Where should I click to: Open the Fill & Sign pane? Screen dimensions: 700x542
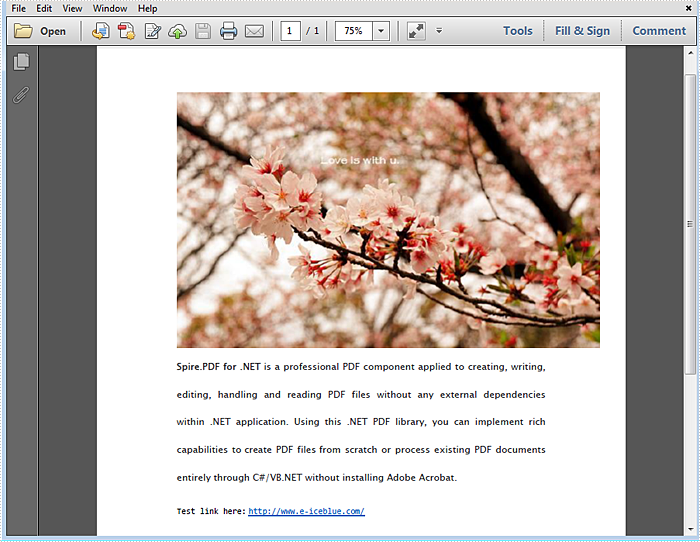(x=582, y=31)
